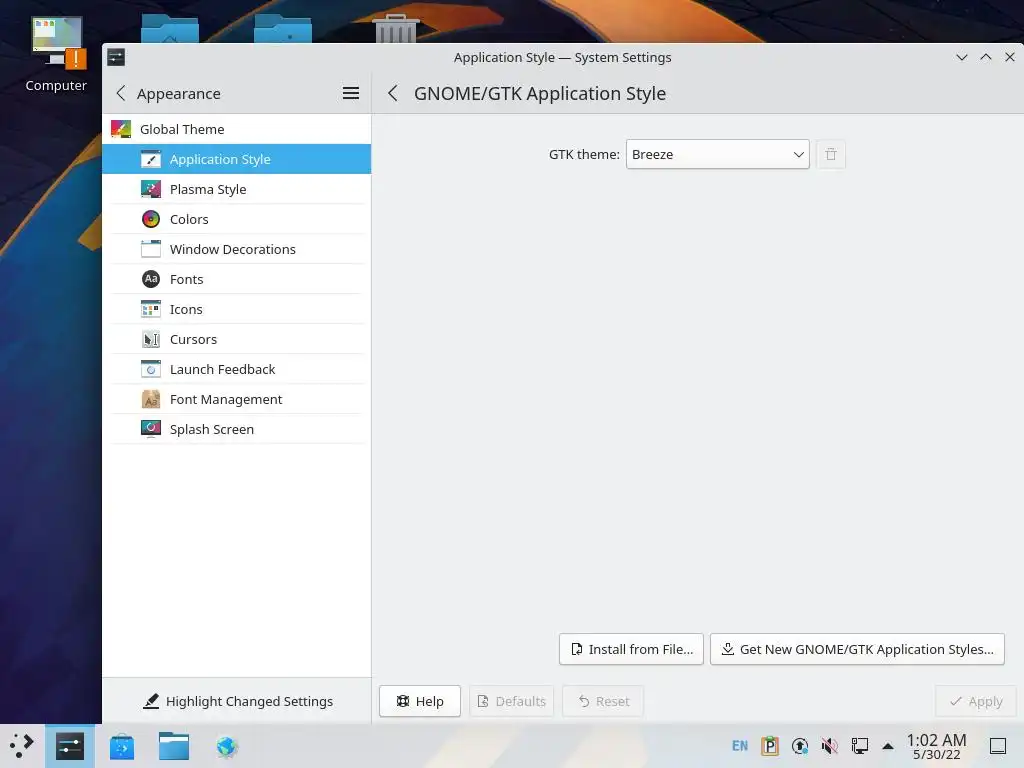The height and width of the screenshot is (768, 1024).
Task: Open Discover software center from taskbar
Action: (x=121, y=746)
